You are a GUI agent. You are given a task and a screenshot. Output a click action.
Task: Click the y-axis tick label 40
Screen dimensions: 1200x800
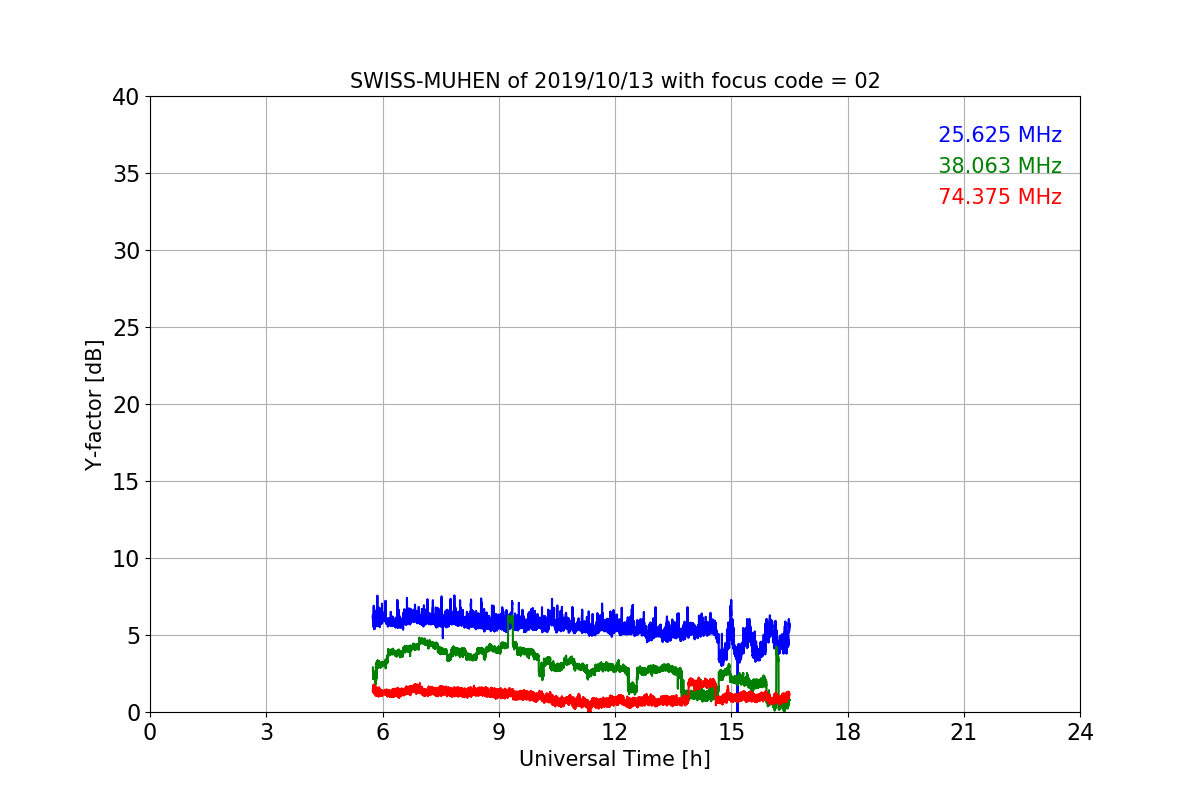point(125,97)
